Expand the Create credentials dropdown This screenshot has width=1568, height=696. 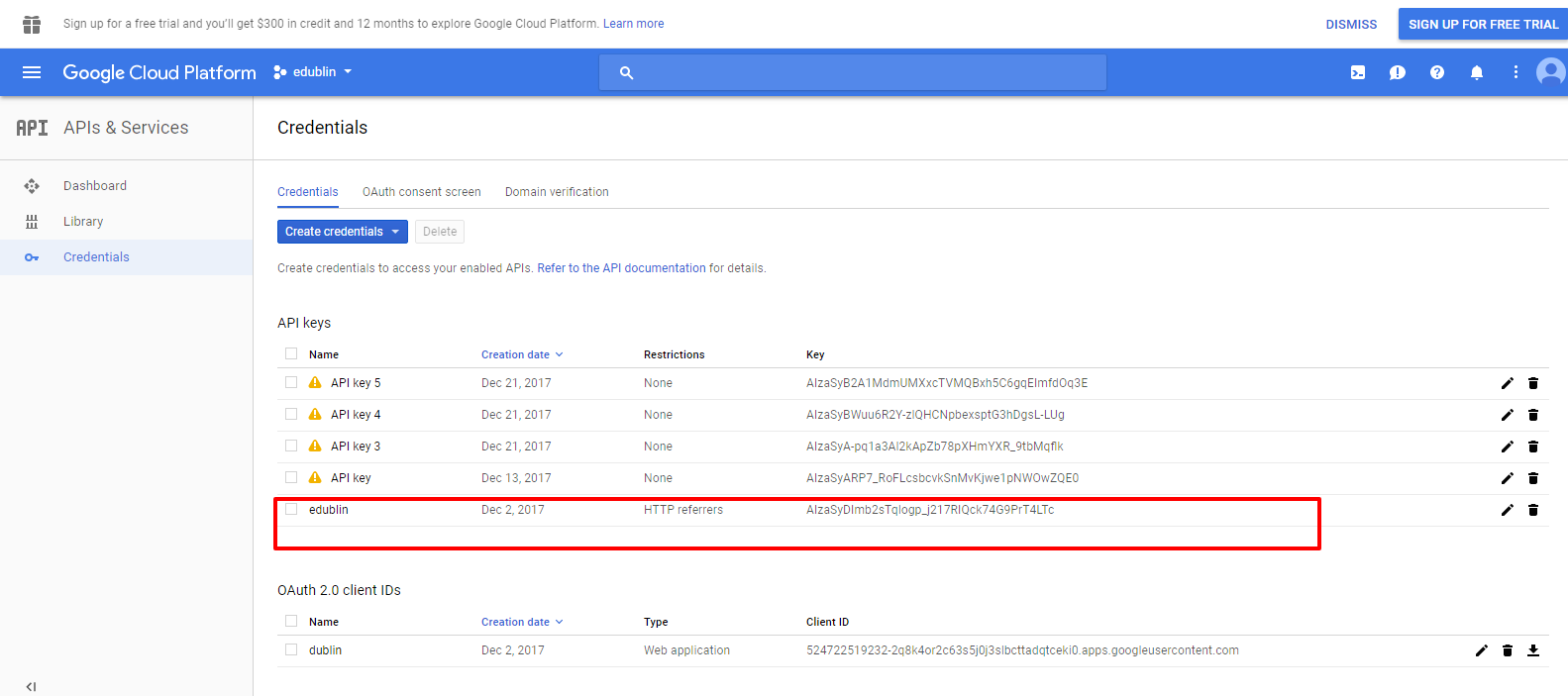click(x=343, y=232)
